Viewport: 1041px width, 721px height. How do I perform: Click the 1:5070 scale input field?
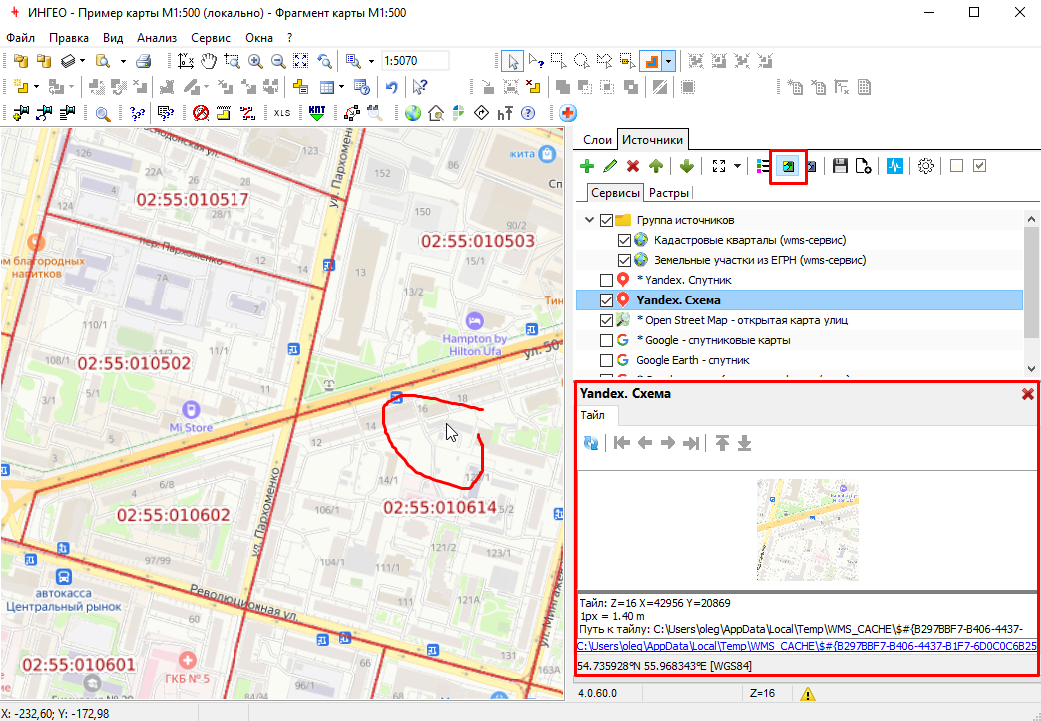(415, 61)
